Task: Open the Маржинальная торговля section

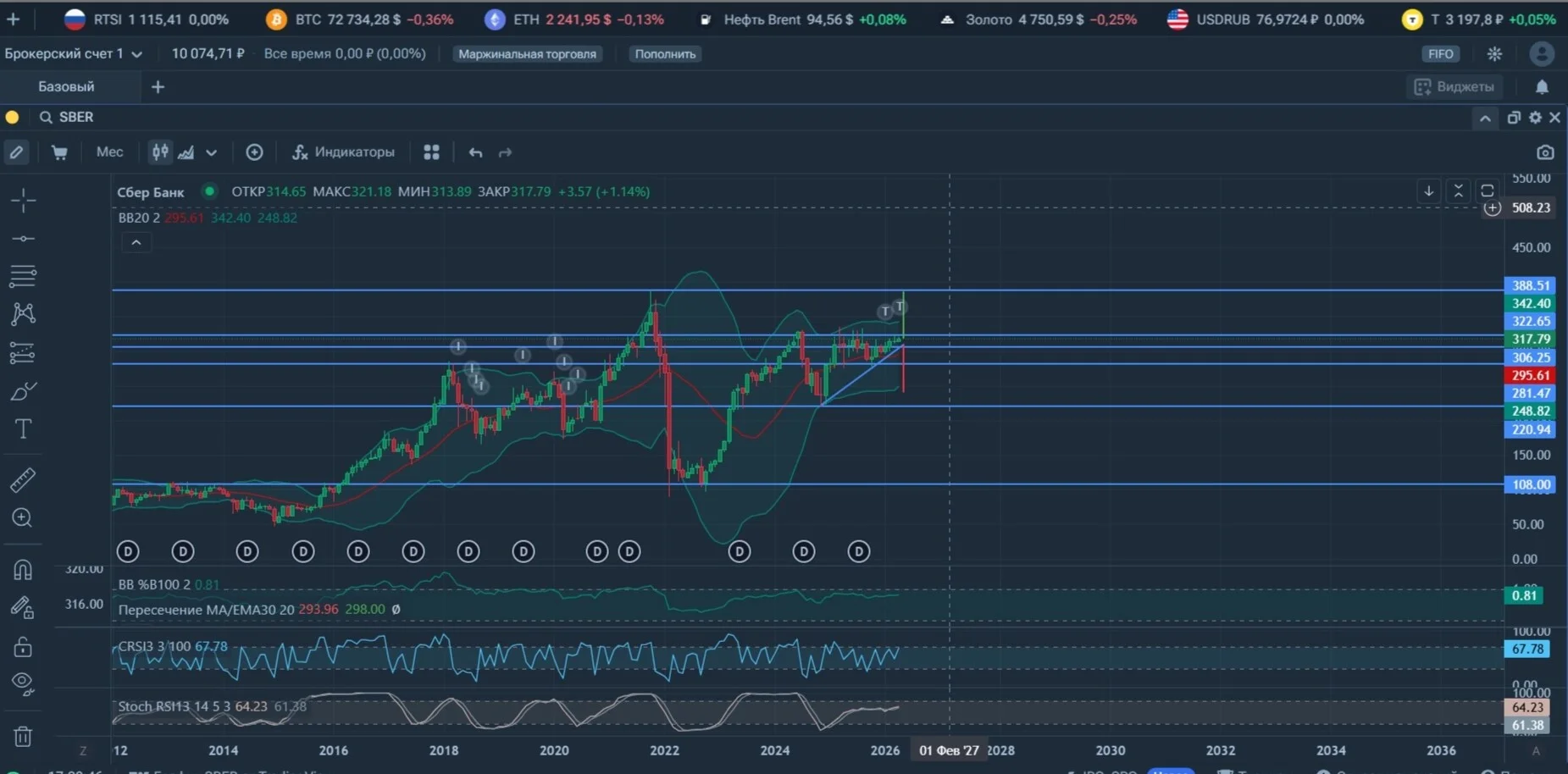Action: [x=527, y=54]
